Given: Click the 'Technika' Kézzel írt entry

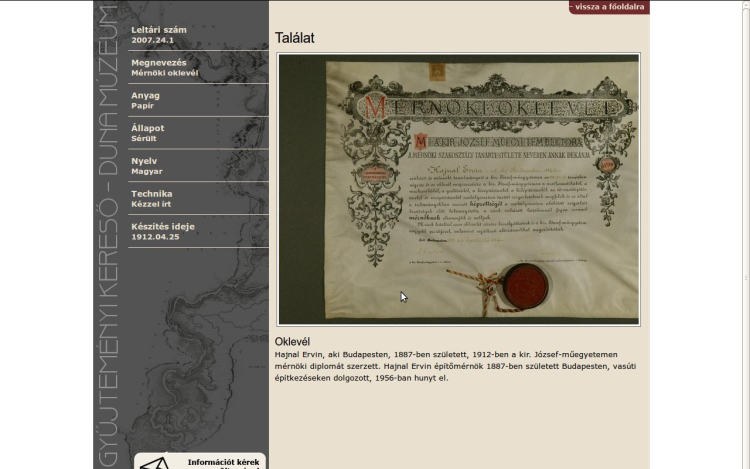Looking at the screenshot, I should tap(151, 198).
